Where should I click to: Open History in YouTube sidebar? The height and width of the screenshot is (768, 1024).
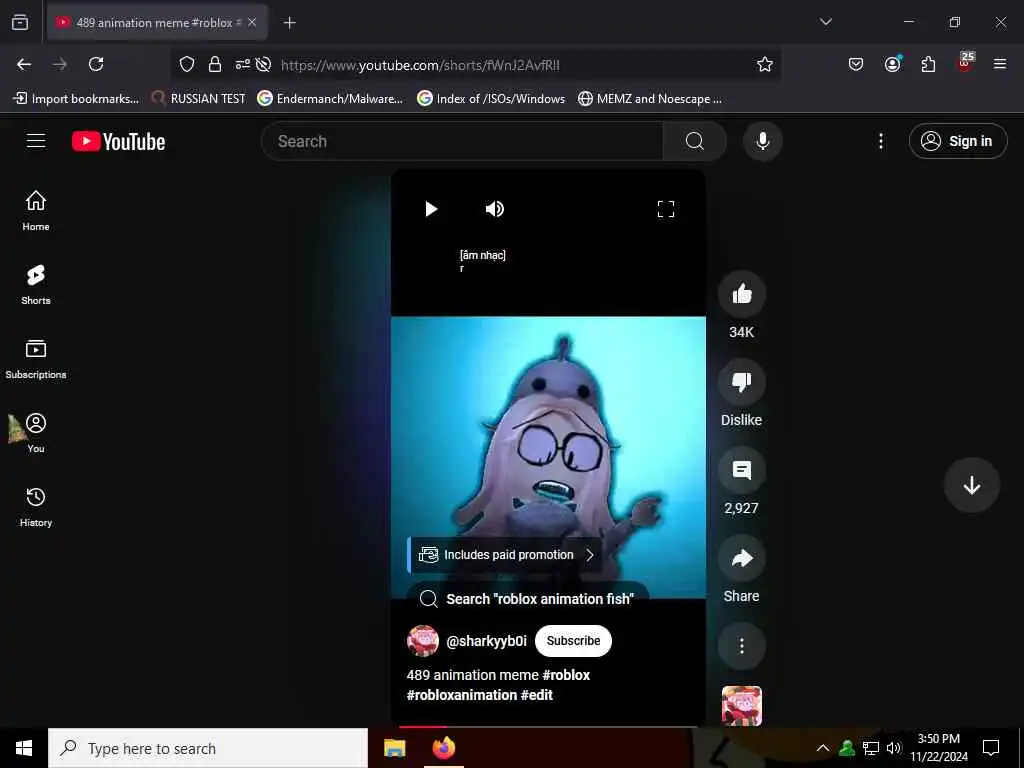(x=36, y=507)
